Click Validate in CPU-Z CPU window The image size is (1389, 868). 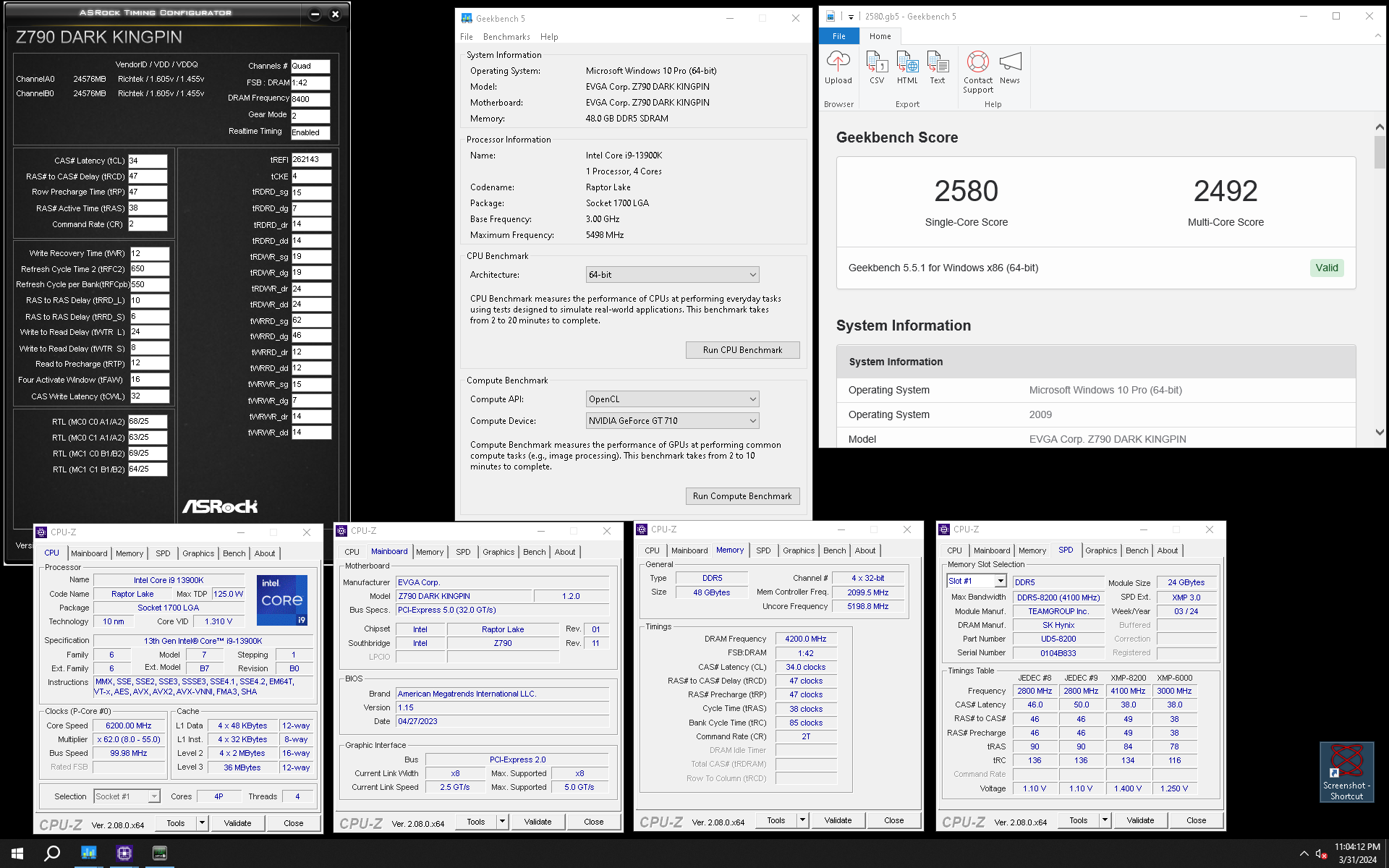pos(237,823)
